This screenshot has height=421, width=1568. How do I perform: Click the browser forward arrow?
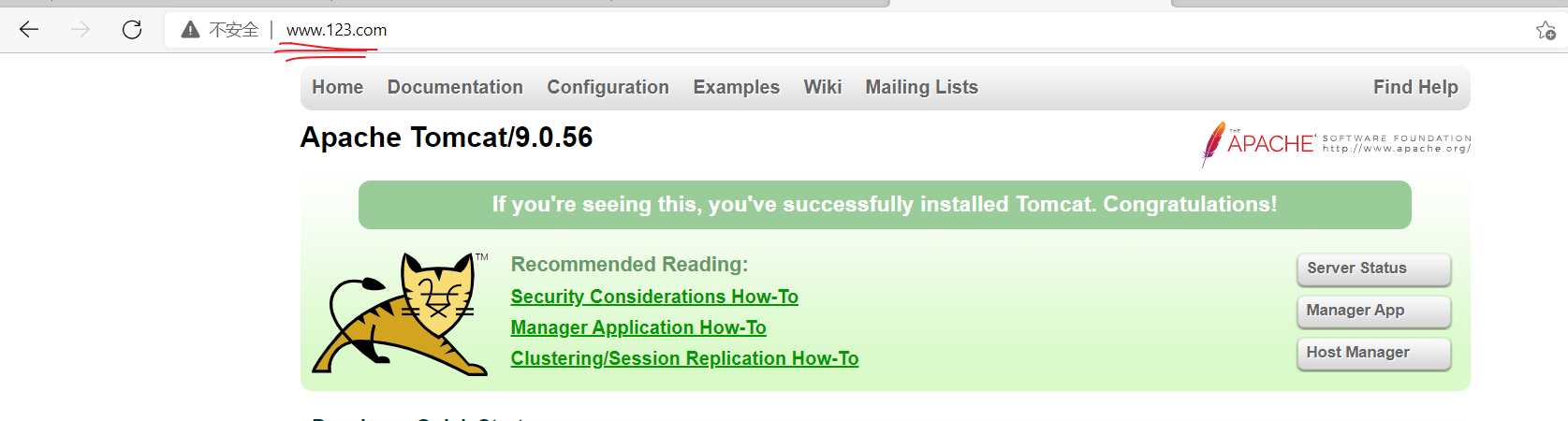click(x=81, y=30)
